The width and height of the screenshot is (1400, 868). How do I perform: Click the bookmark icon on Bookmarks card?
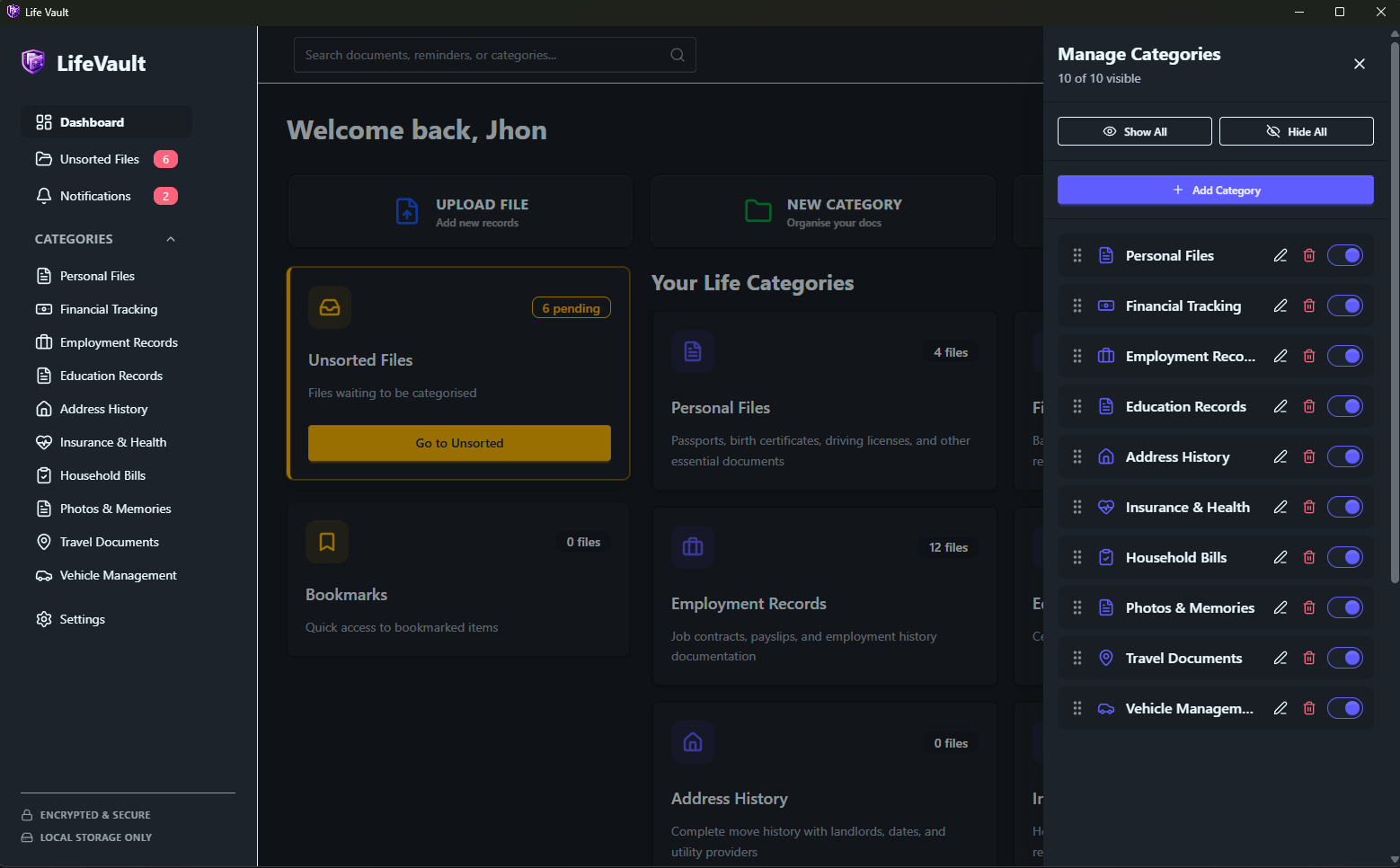tap(326, 541)
